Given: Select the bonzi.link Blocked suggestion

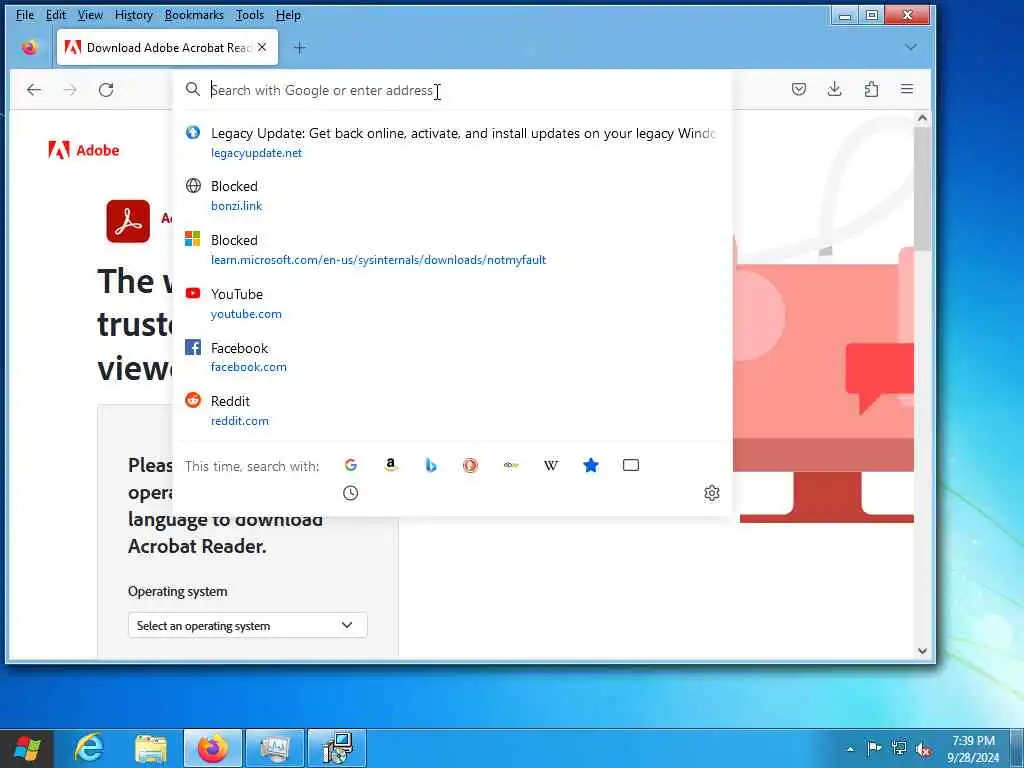Looking at the screenshot, I should pyautogui.click(x=452, y=196).
